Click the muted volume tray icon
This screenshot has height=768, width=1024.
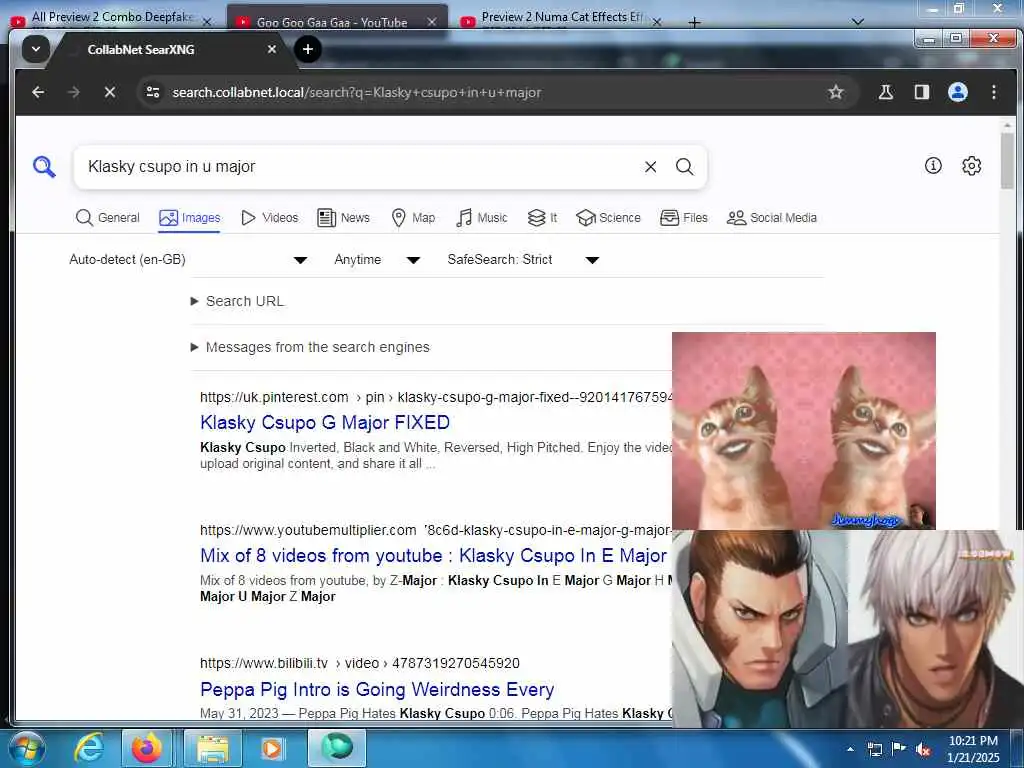click(x=923, y=749)
